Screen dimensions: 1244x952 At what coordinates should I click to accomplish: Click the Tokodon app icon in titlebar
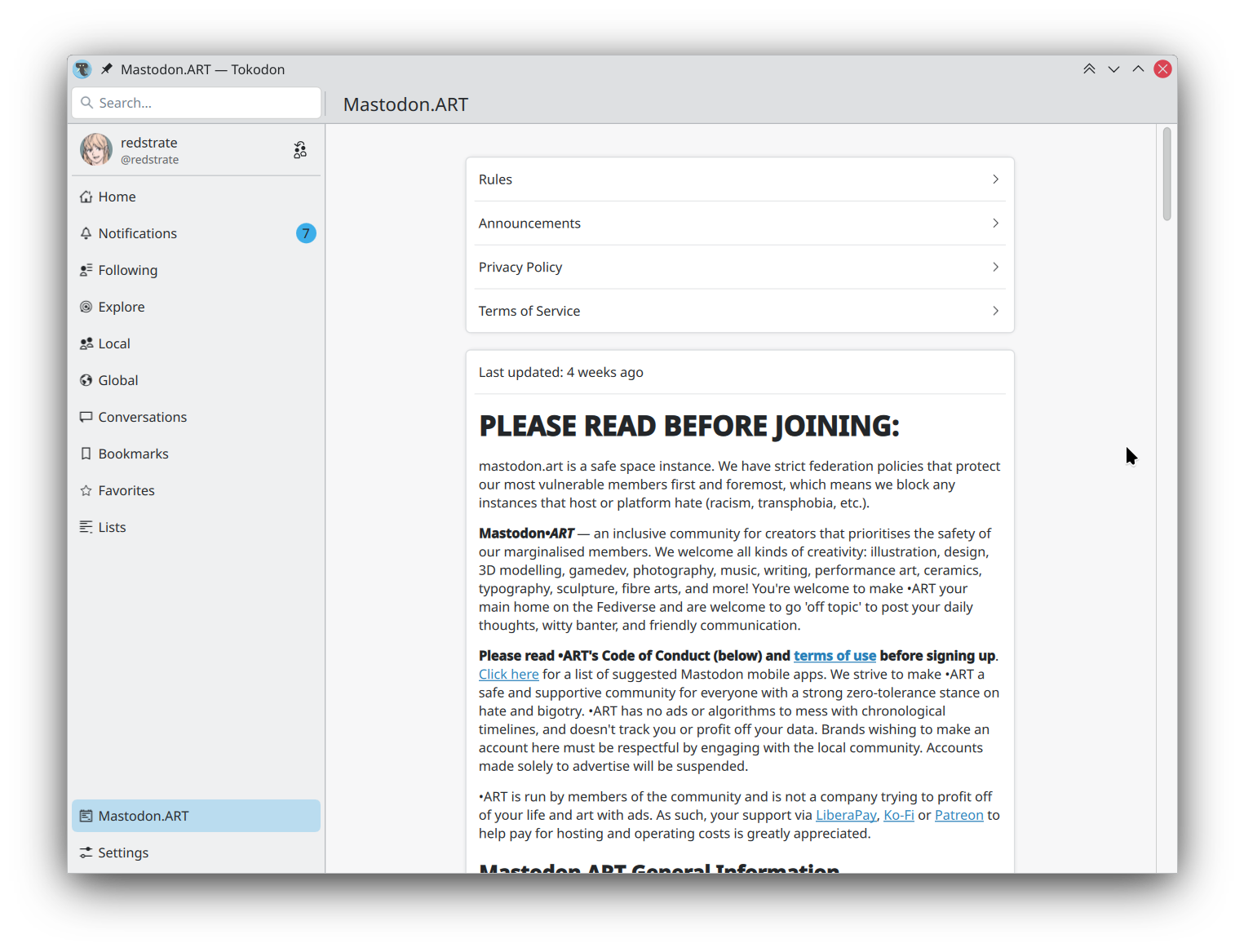tap(82, 69)
